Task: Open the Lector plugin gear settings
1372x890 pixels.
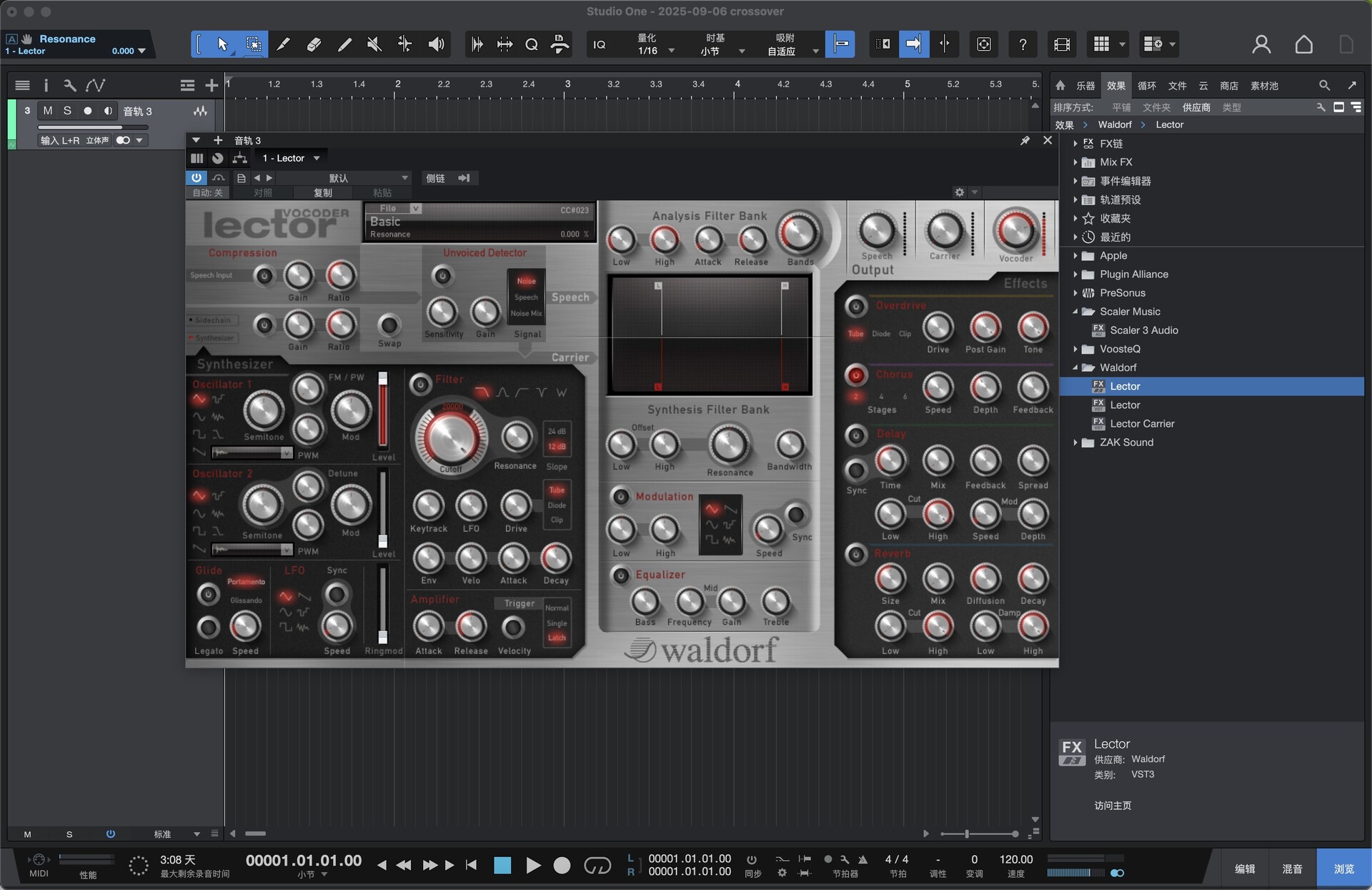Action: tap(960, 192)
